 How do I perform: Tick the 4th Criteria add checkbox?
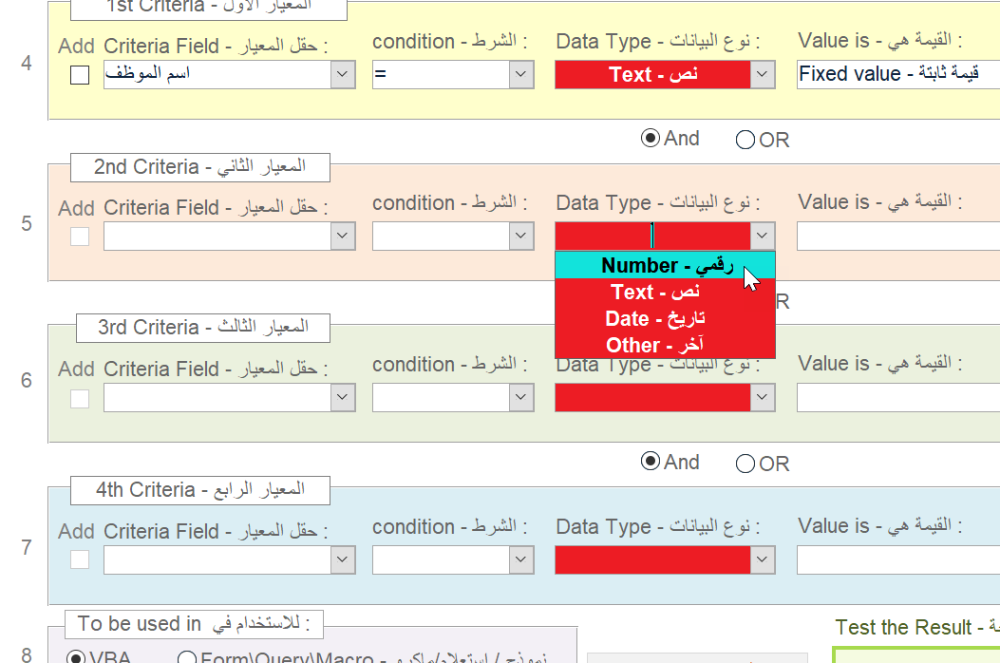80,560
